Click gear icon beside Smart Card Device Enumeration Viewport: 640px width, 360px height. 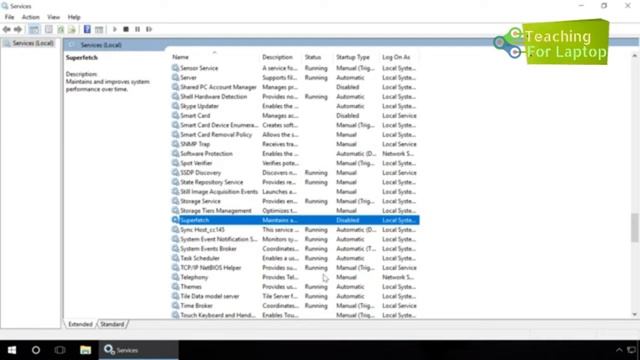click(175, 125)
